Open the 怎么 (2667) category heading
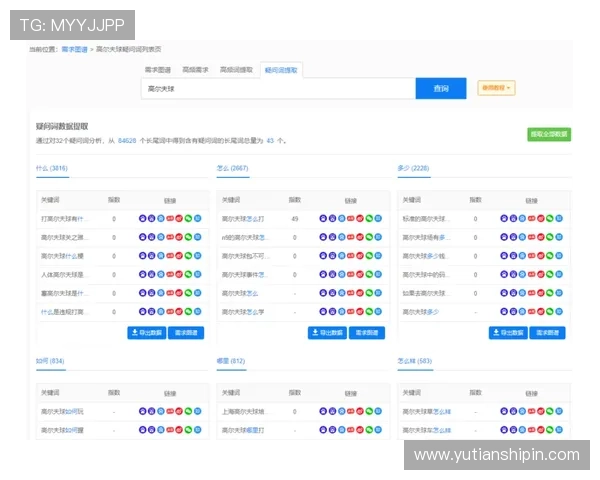This screenshot has height=480, width=600. coord(232,168)
